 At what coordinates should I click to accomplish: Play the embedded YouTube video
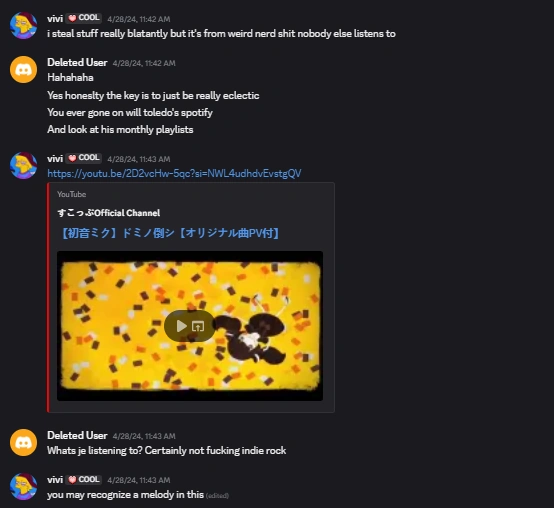(181, 326)
